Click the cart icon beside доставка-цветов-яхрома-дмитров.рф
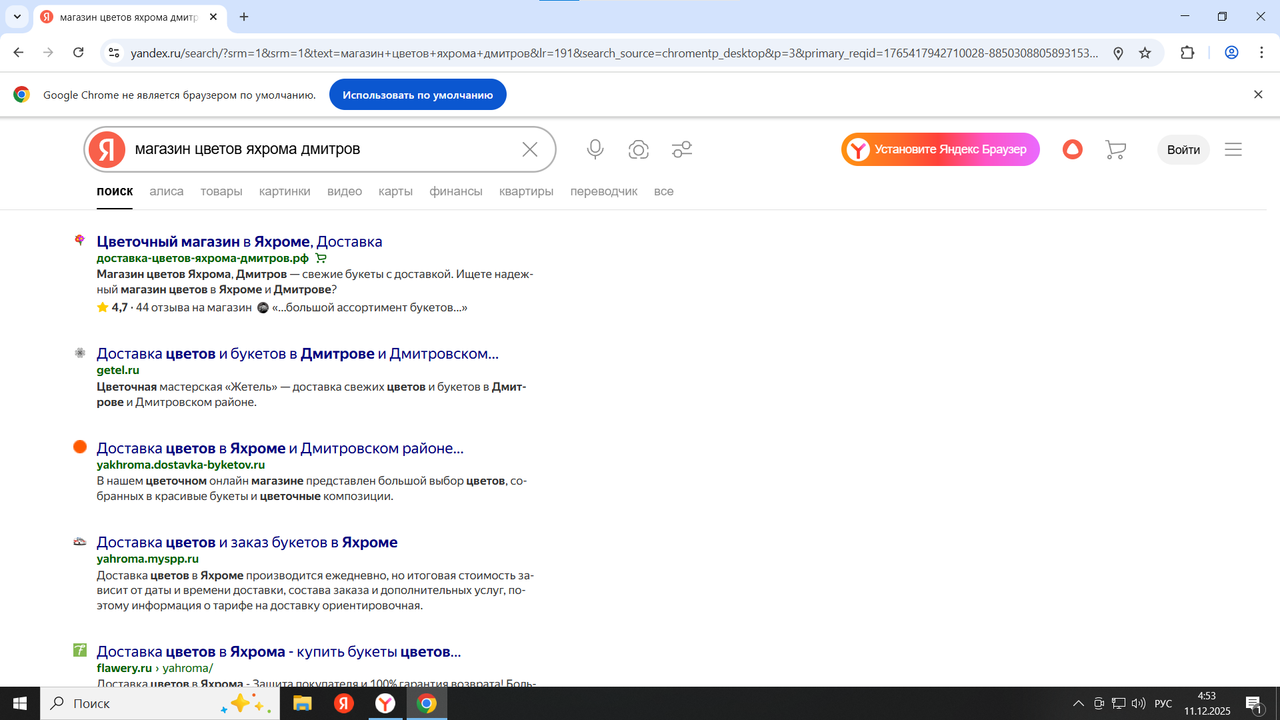The width and height of the screenshot is (1280, 720). coord(321,258)
